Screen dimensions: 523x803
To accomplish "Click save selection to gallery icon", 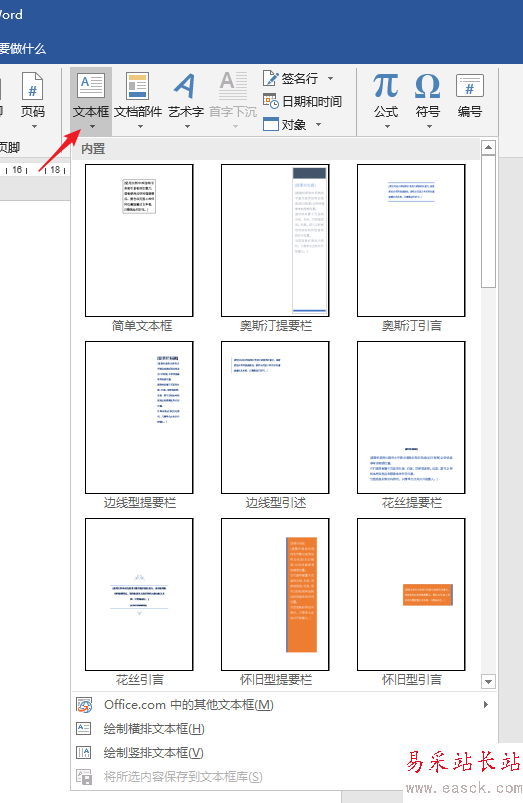I will [84, 777].
